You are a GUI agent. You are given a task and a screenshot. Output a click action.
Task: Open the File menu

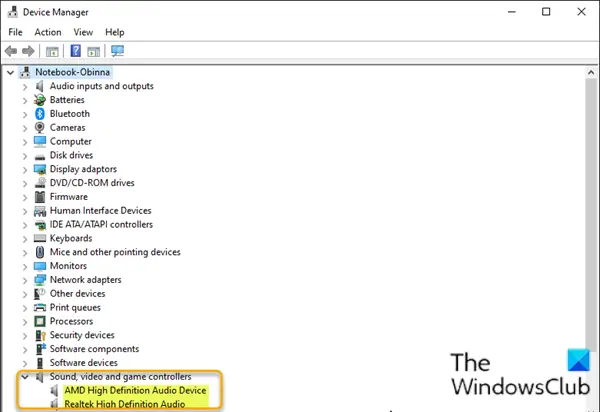[15, 32]
